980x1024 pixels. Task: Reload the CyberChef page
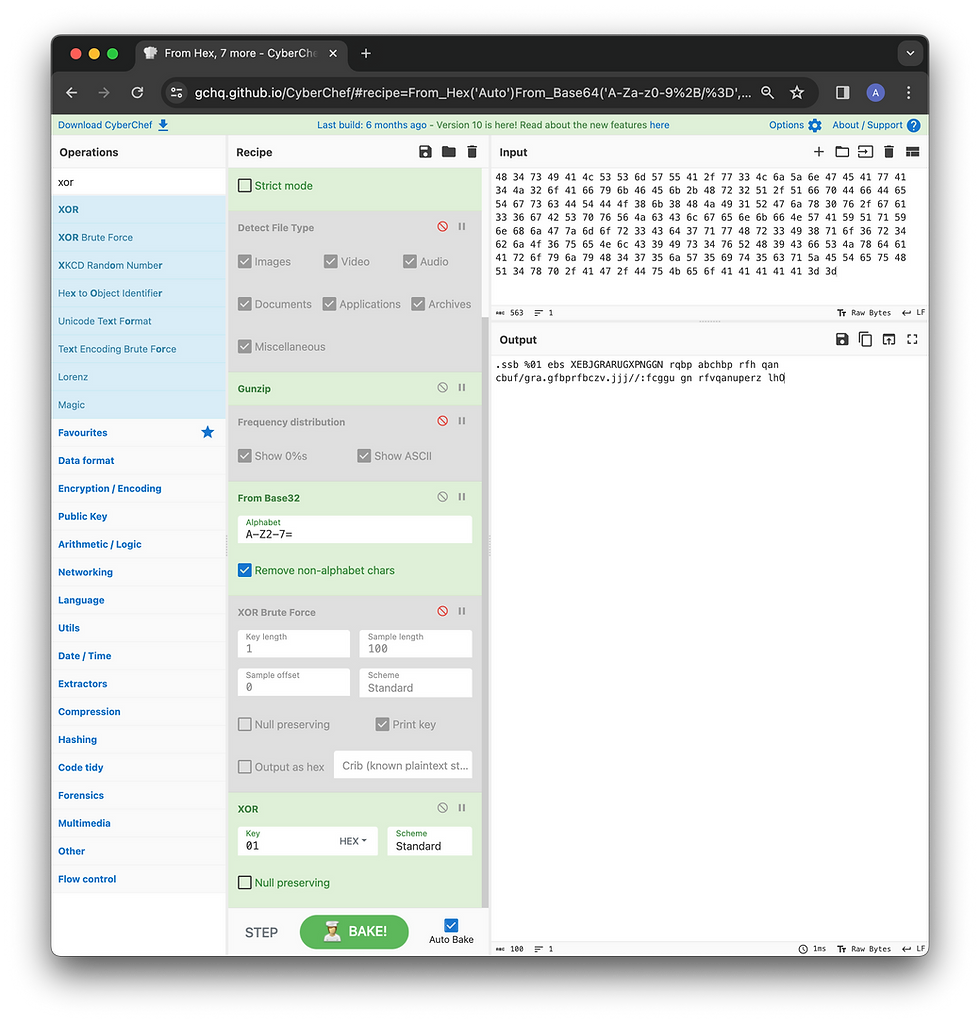coord(137,93)
